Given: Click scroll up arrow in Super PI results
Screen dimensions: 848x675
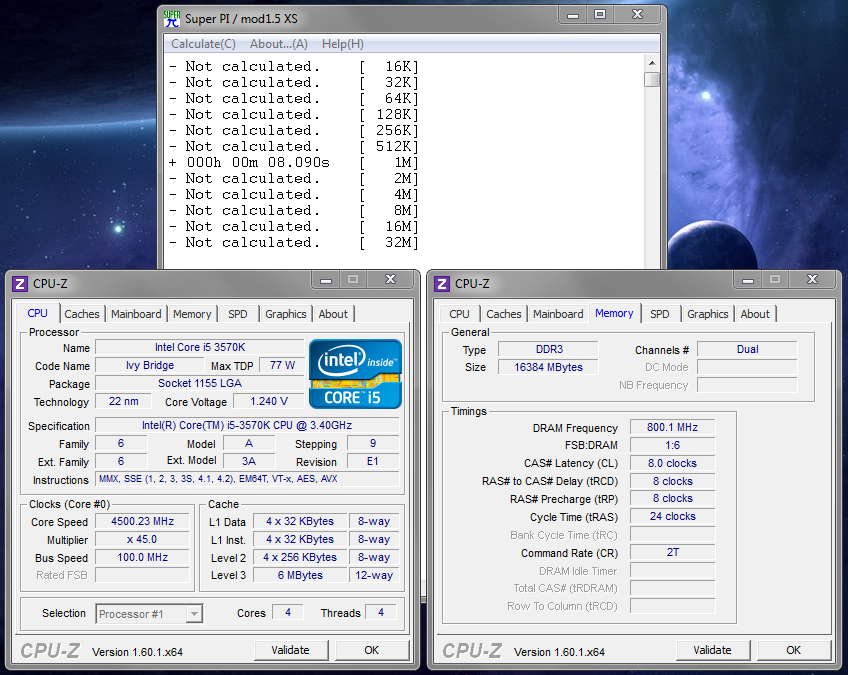Looking at the screenshot, I should (652, 63).
